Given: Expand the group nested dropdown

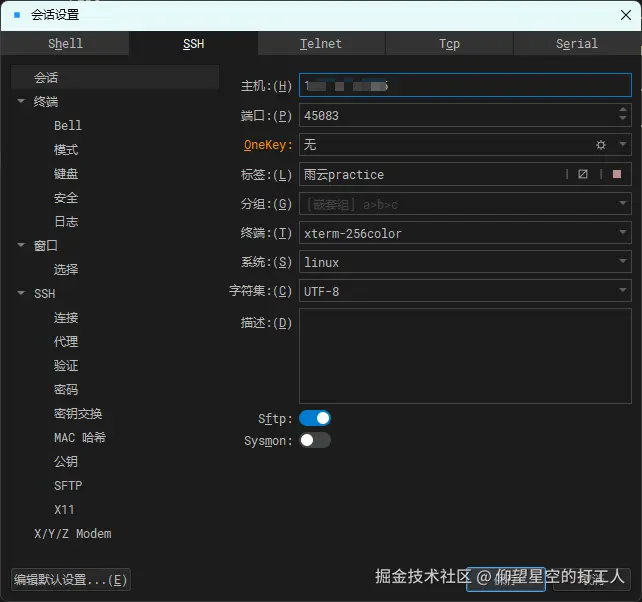Looking at the screenshot, I should click(622, 203).
